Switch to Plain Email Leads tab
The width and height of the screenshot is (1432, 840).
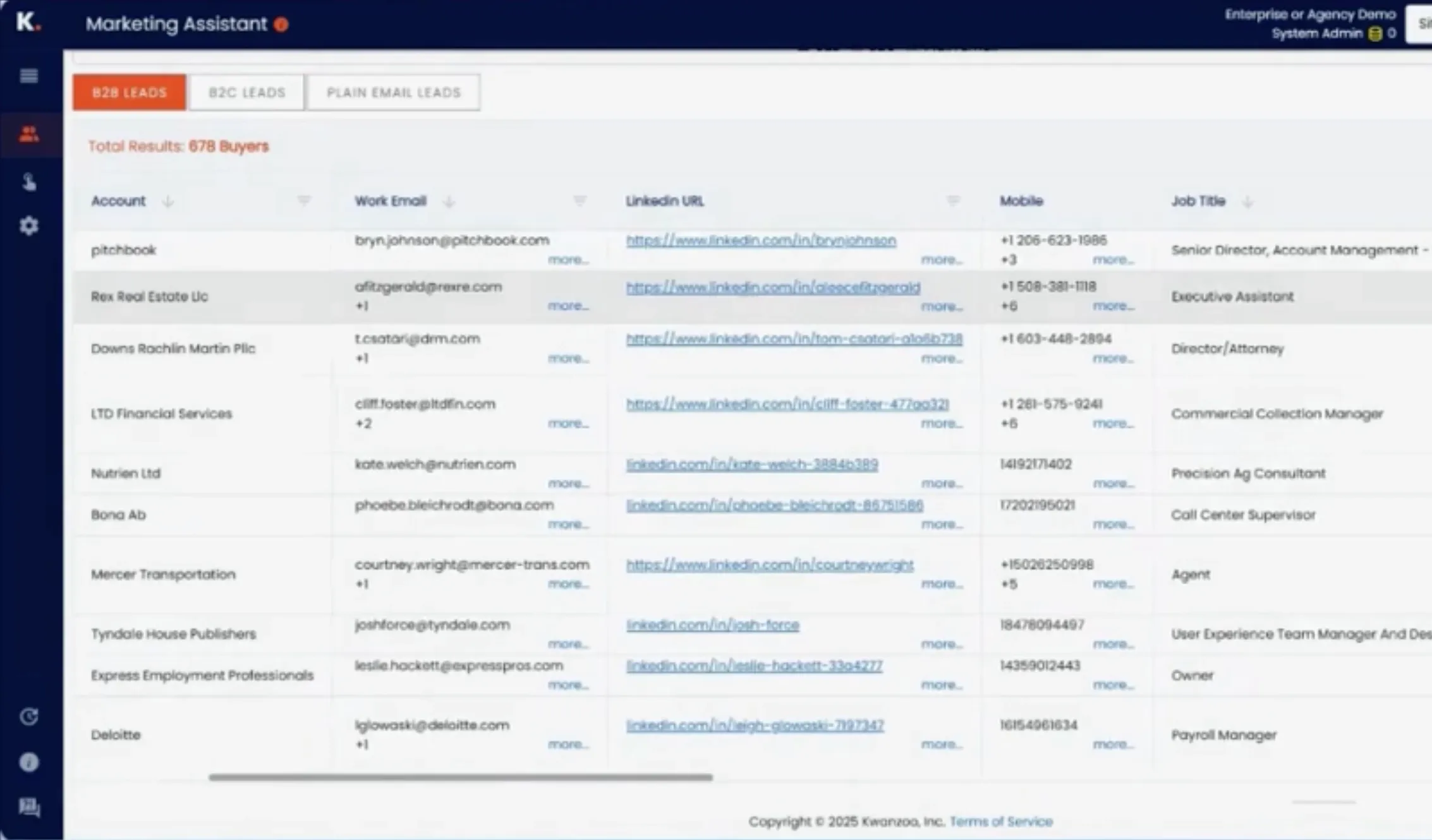pyautogui.click(x=393, y=93)
